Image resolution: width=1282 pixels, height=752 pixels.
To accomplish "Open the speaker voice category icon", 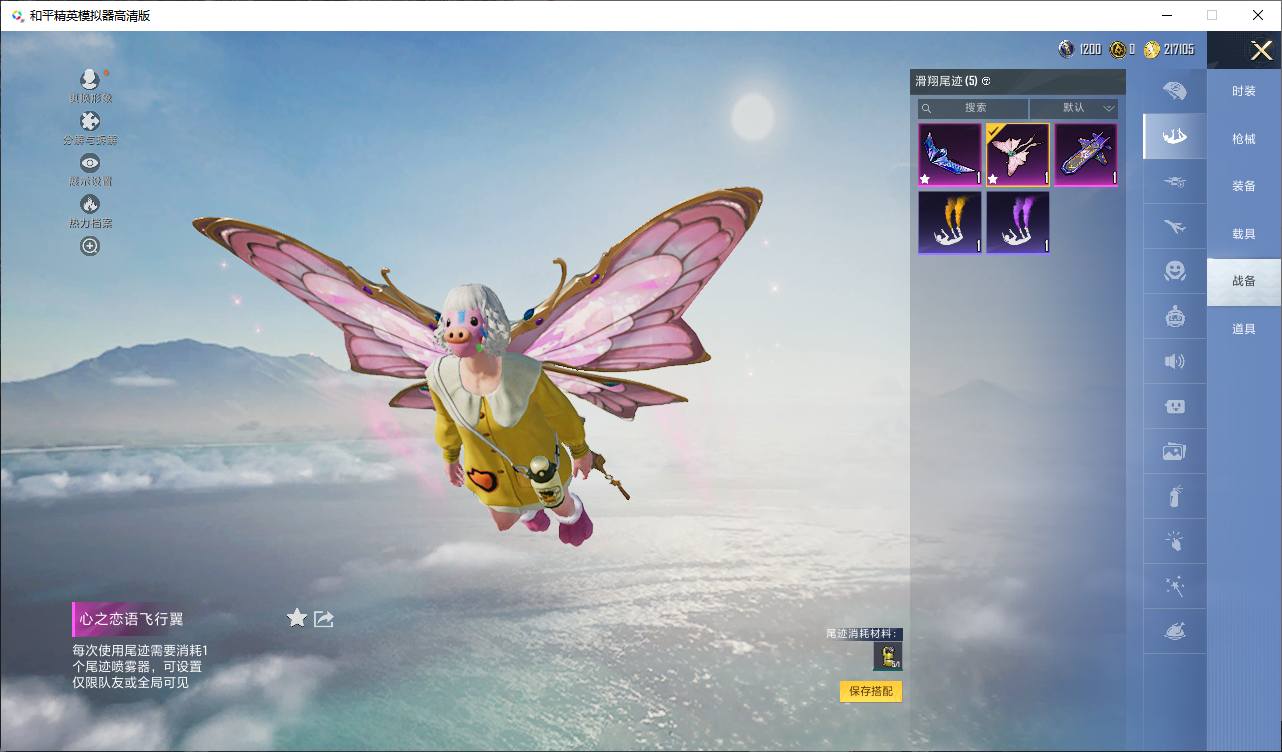I will pos(1175,361).
